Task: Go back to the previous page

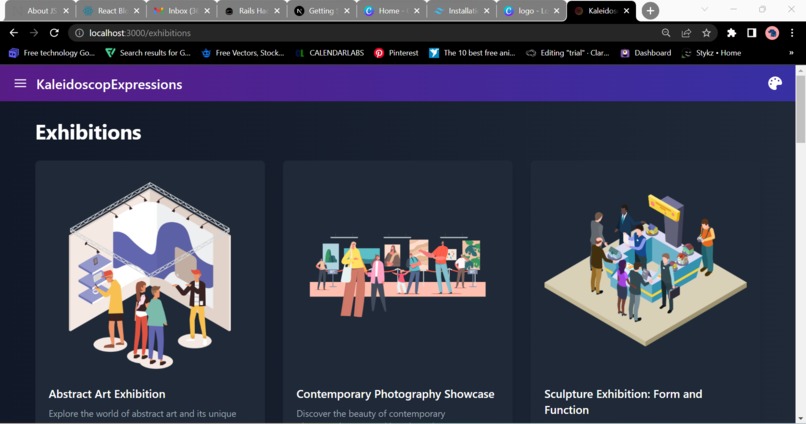Action: (14, 33)
